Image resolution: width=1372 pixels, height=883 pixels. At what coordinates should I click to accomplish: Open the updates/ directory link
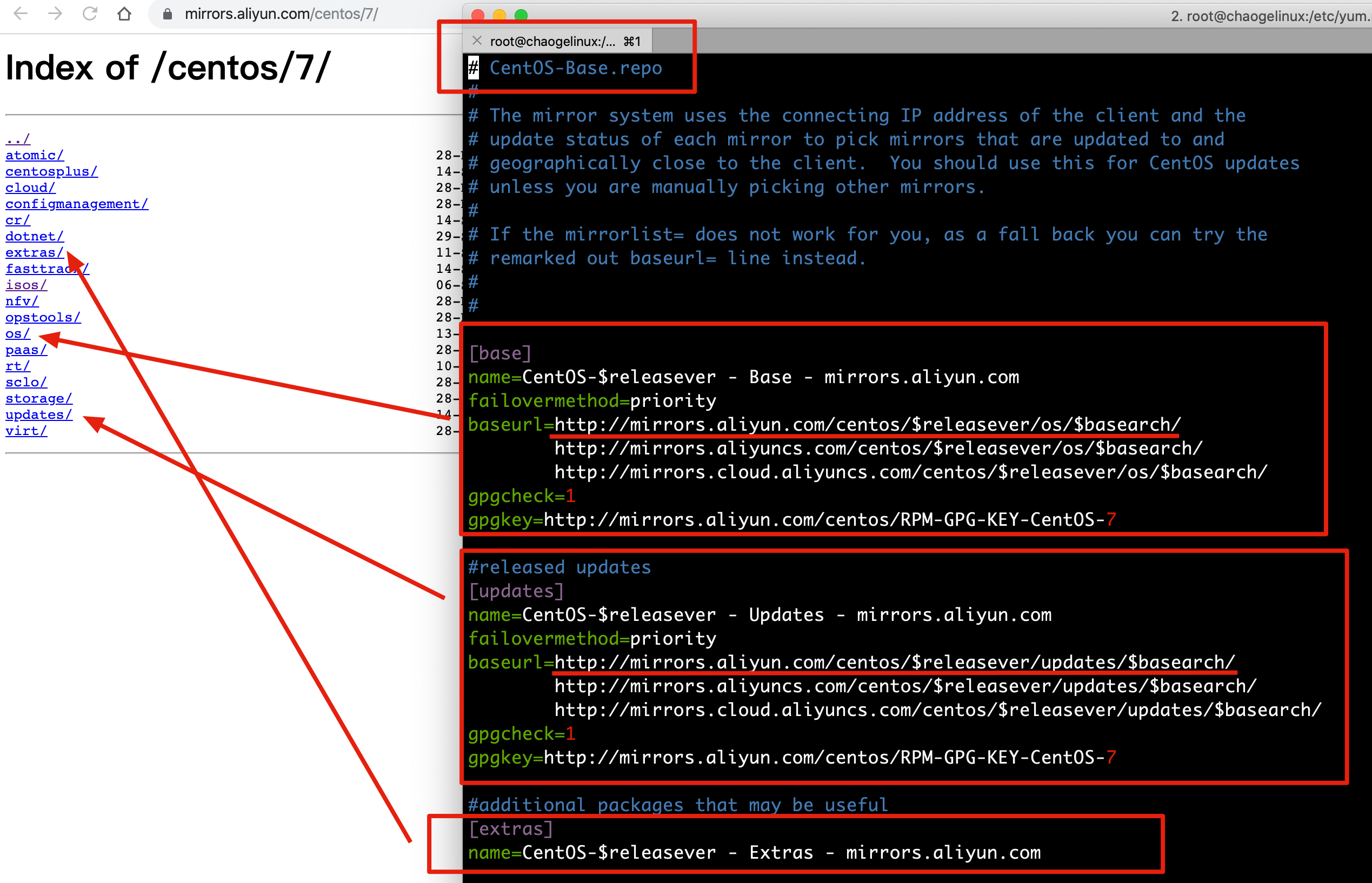pos(38,414)
